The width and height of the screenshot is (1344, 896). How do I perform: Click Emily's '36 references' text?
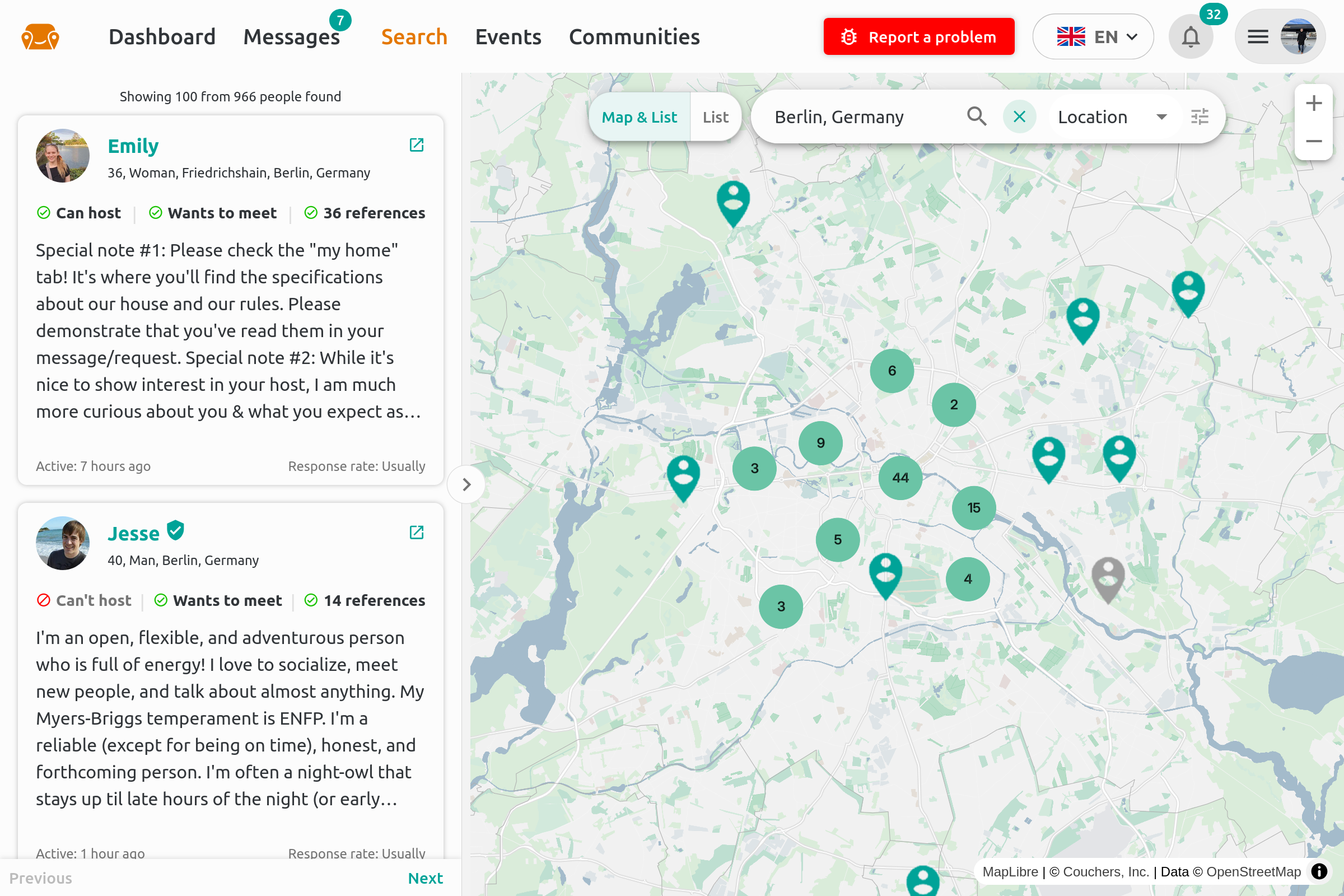[374, 213]
